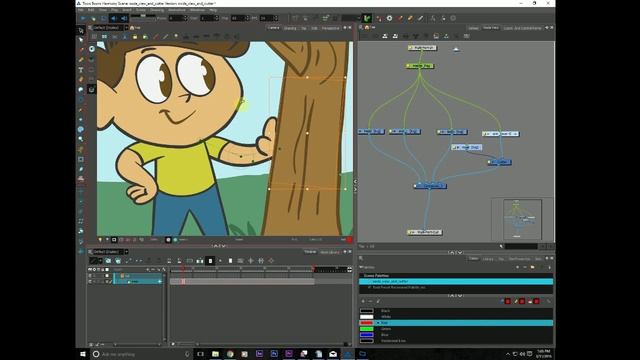Screen dimensions: 640x360
Task: Open the Windows menu
Action: click(x=198, y=10)
